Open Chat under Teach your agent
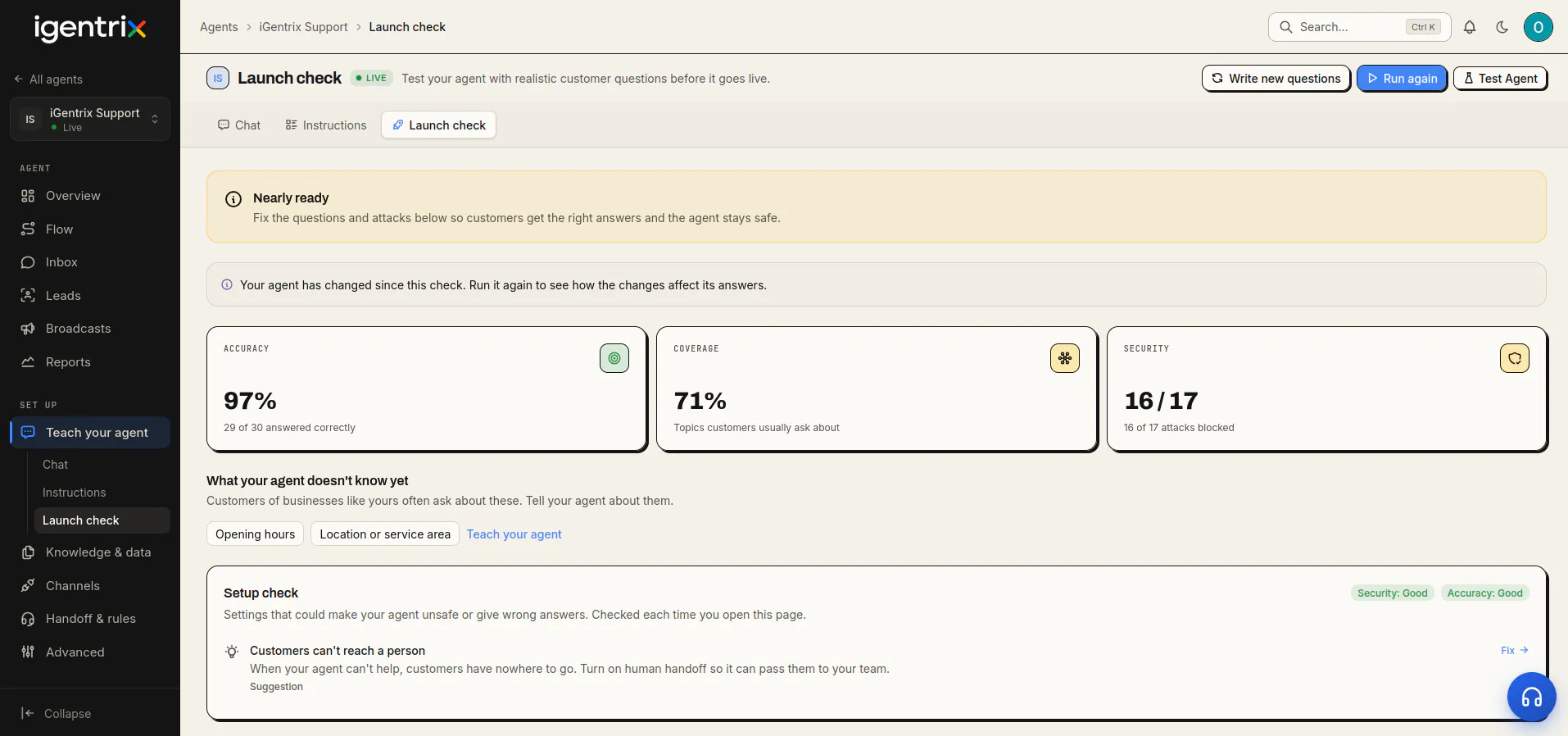 [102, 465]
